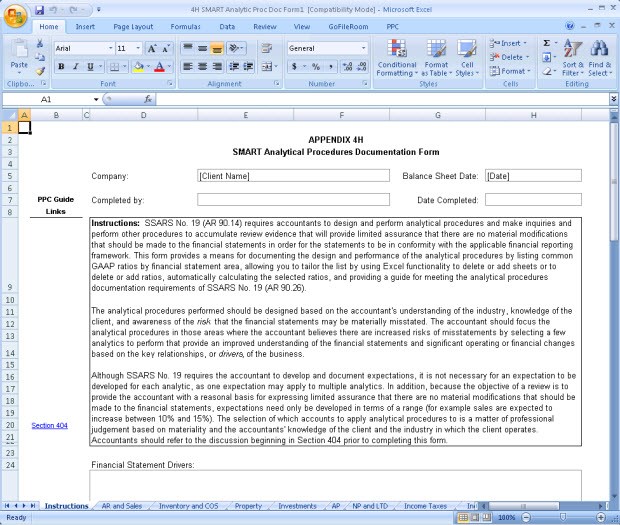This screenshot has width=620, height=525.
Task: Toggle Underline formatting
Action: (90, 66)
